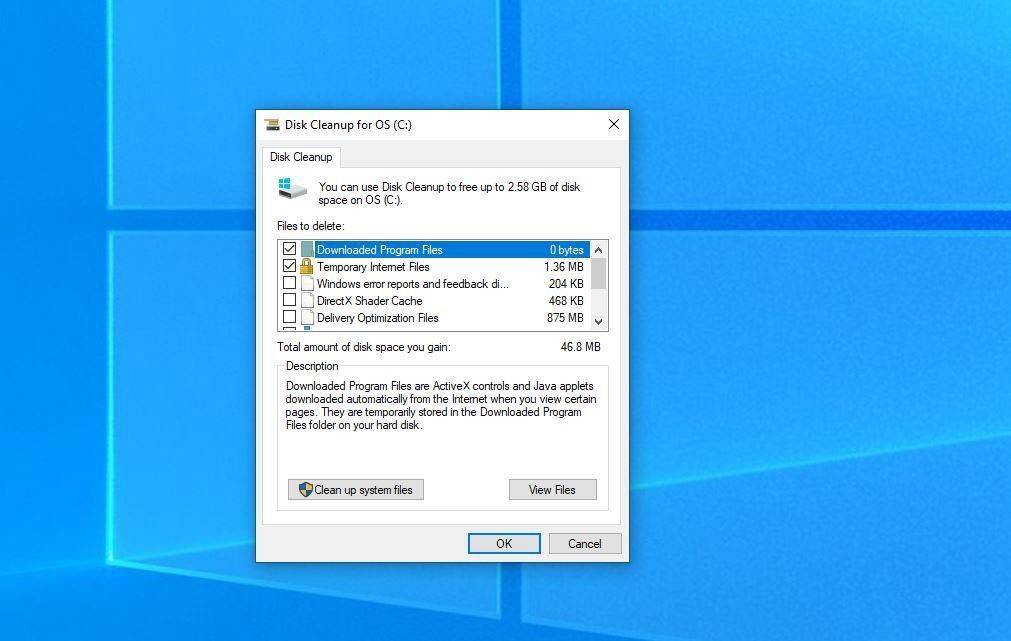This screenshot has width=1011, height=641.
Task: Select the Disk Cleanup tab
Action: (301, 157)
